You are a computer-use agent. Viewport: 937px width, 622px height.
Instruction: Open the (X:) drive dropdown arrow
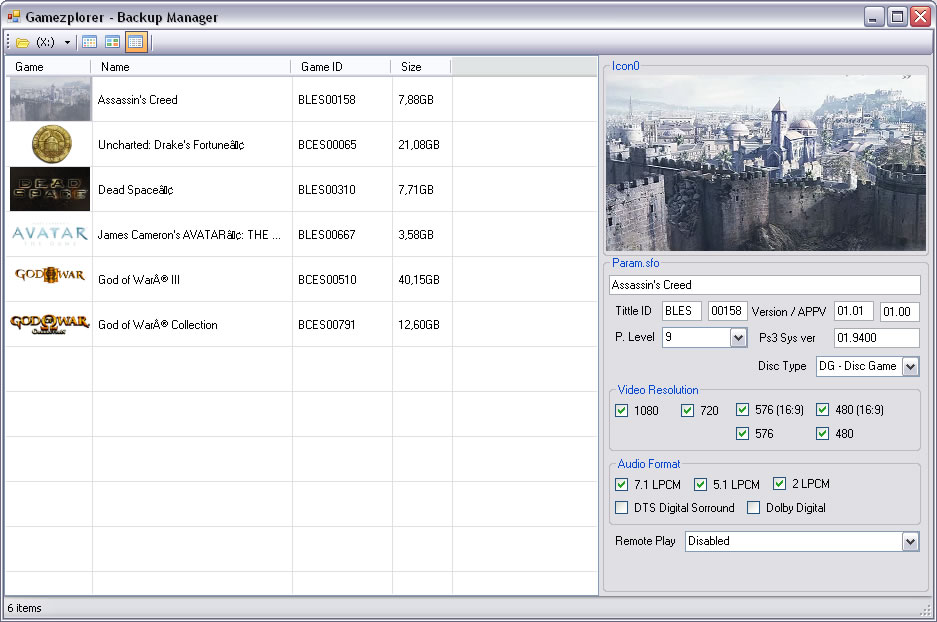[x=67, y=42]
